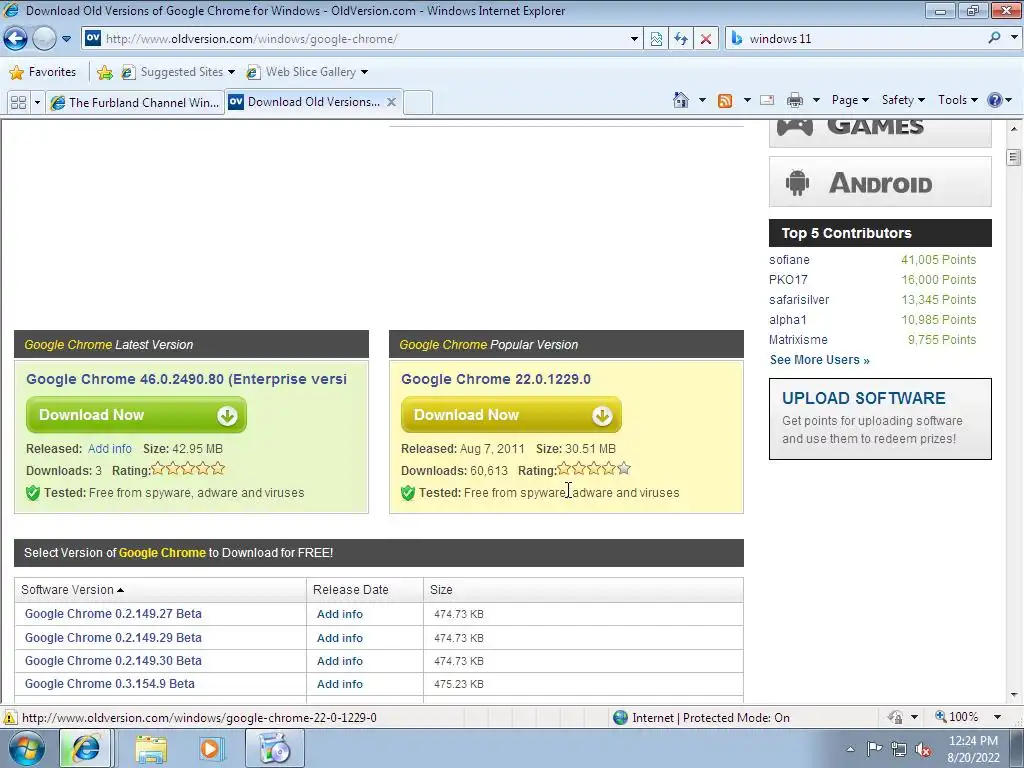Click Add info for Chrome 0.3.154.9 Beta
The width and height of the screenshot is (1024, 768).
pyautogui.click(x=340, y=684)
